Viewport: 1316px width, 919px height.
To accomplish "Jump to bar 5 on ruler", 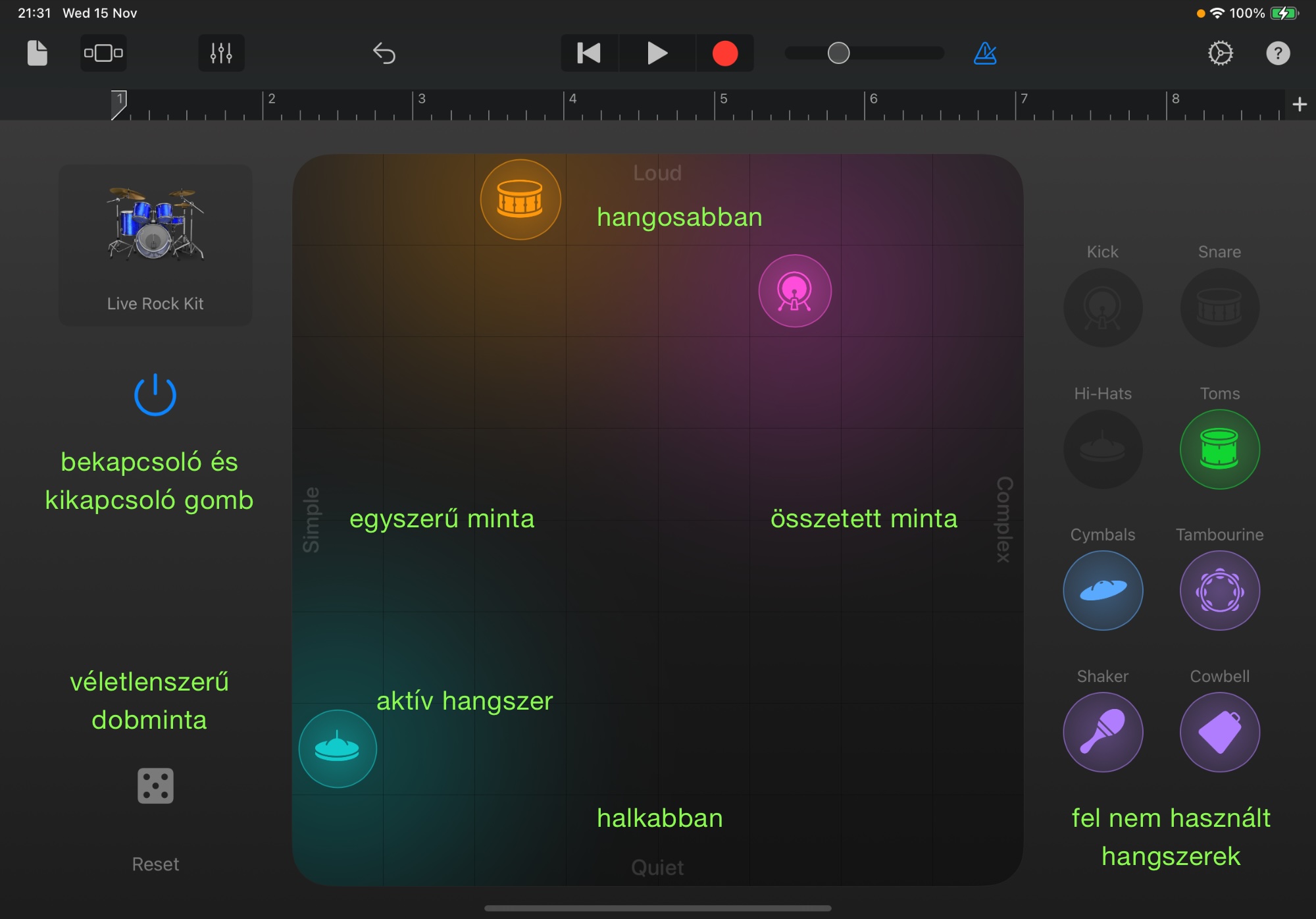I will point(723,99).
